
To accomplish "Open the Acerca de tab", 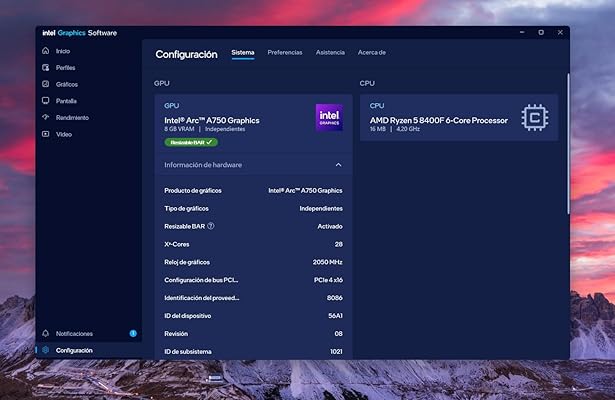I will coord(371,53).
